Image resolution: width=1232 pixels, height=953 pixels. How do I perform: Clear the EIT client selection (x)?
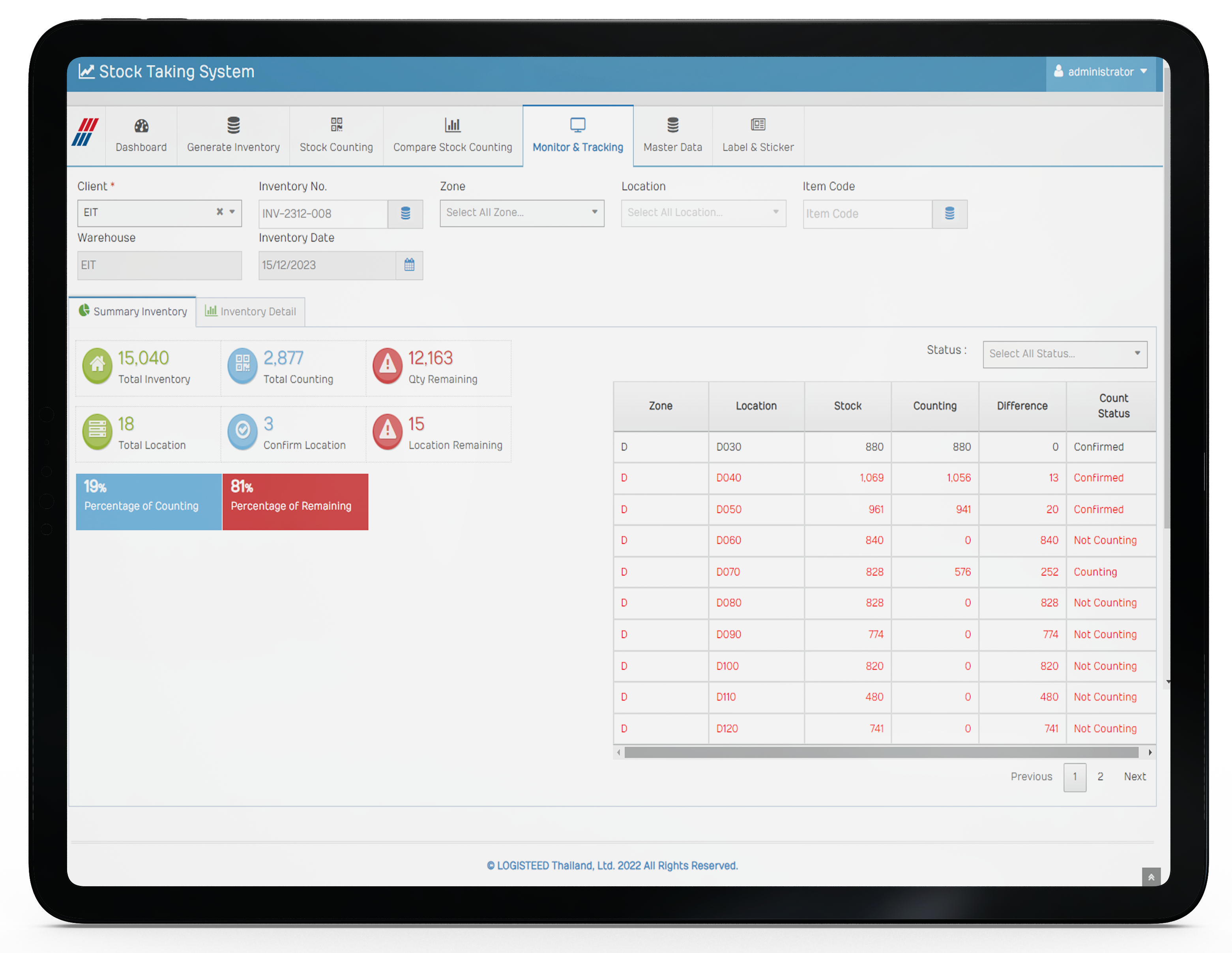[x=219, y=212]
